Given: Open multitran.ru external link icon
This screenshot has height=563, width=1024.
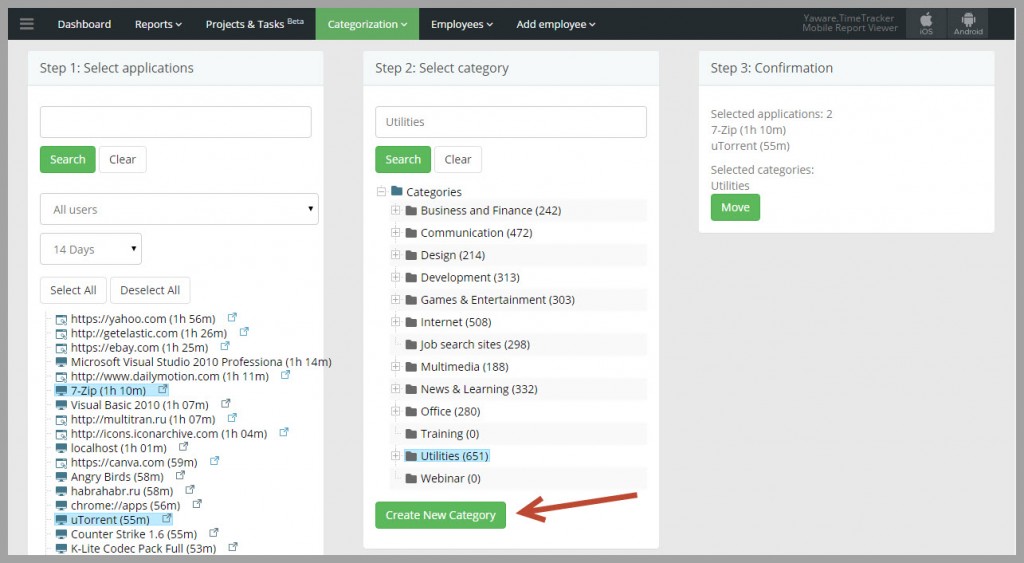Looking at the screenshot, I should click(232, 418).
